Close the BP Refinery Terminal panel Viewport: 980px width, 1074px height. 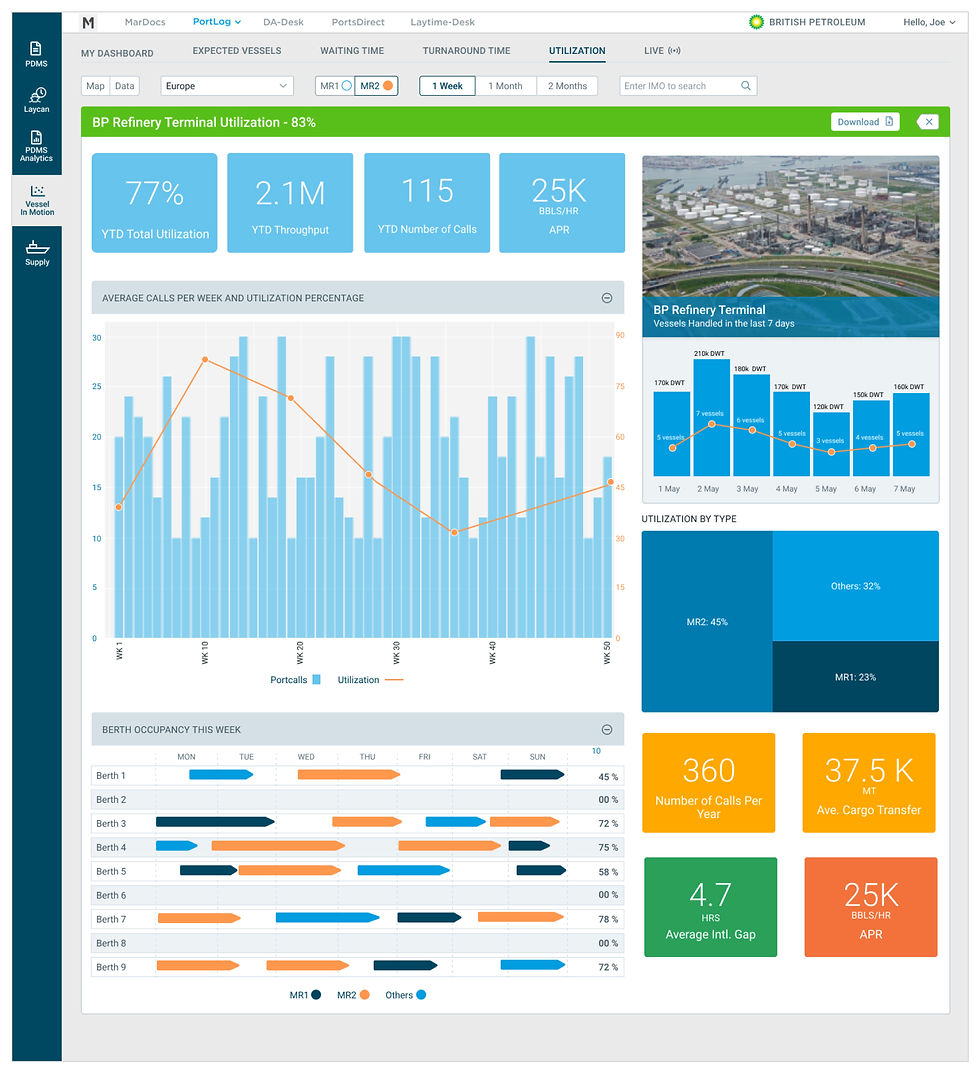928,122
